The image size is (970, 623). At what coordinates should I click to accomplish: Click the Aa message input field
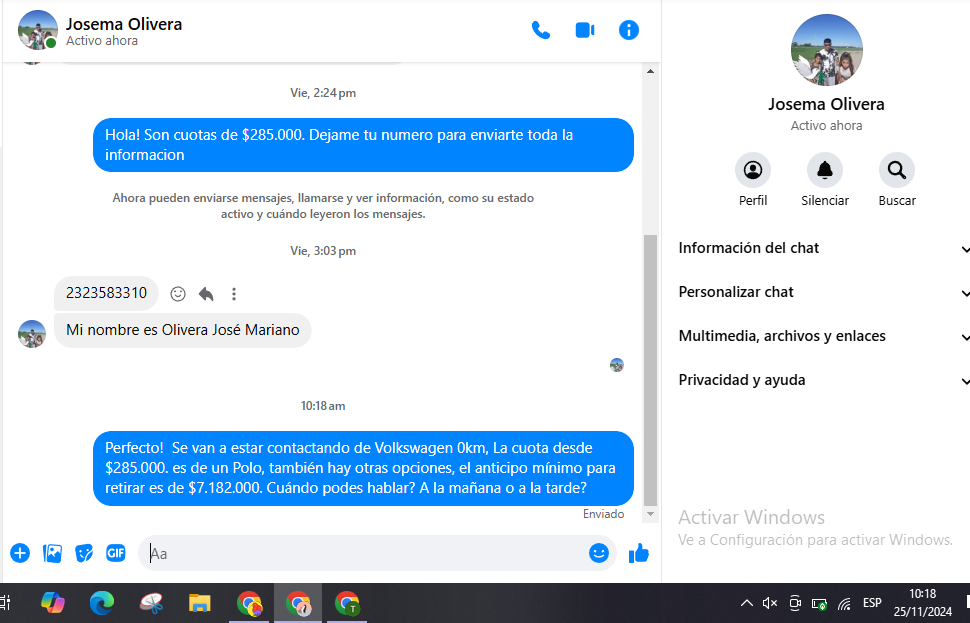point(365,553)
